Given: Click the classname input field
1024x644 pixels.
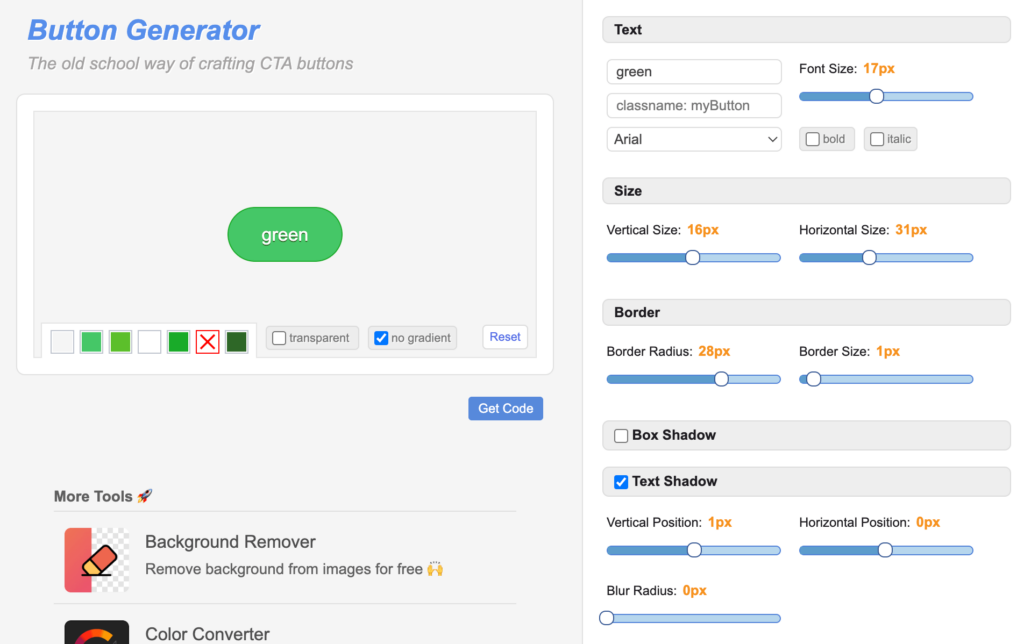Looking at the screenshot, I should coord(694,105).
